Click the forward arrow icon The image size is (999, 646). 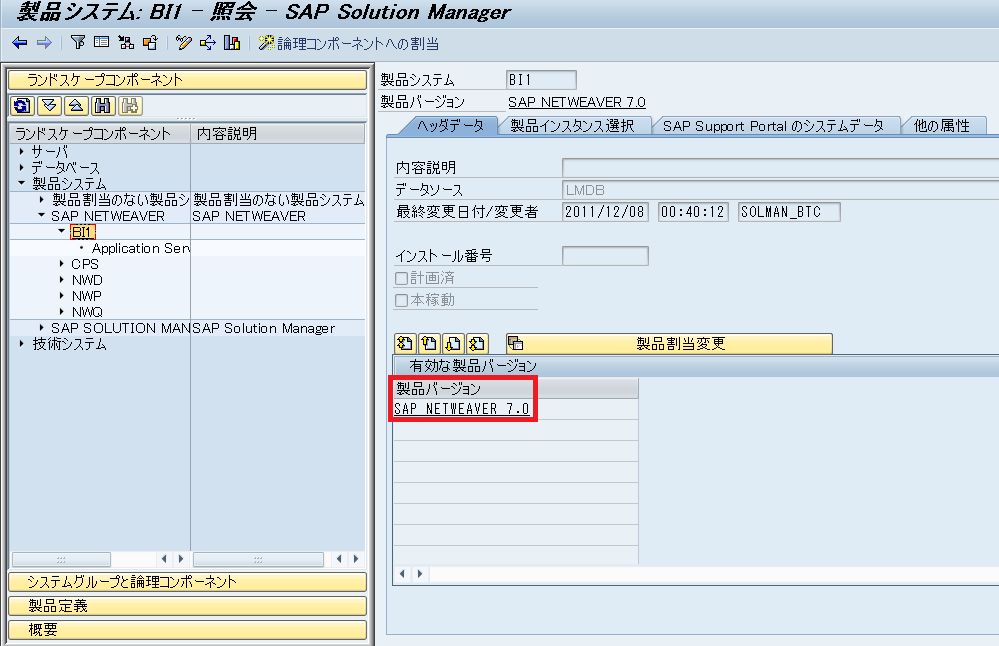point(44,43)
